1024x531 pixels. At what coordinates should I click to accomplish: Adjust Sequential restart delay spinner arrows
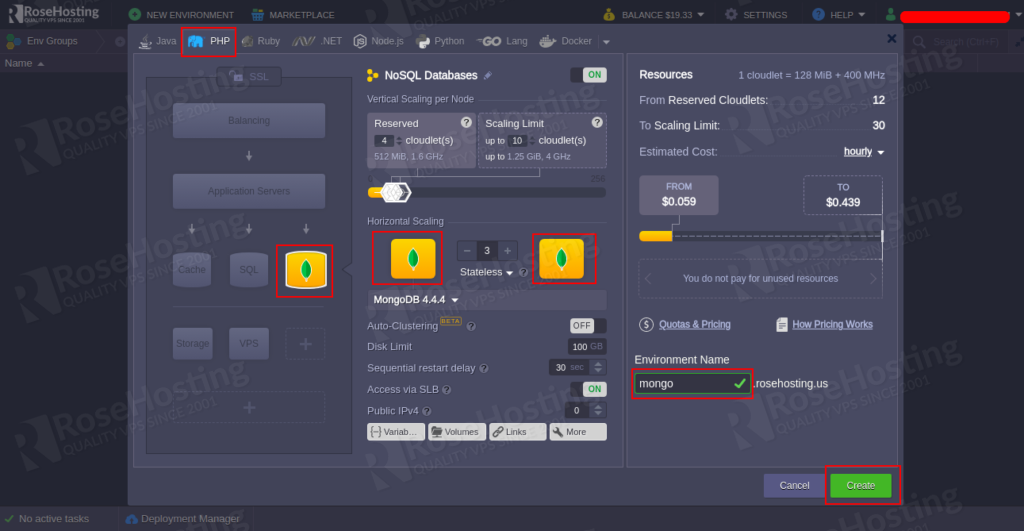pos(598,368)
